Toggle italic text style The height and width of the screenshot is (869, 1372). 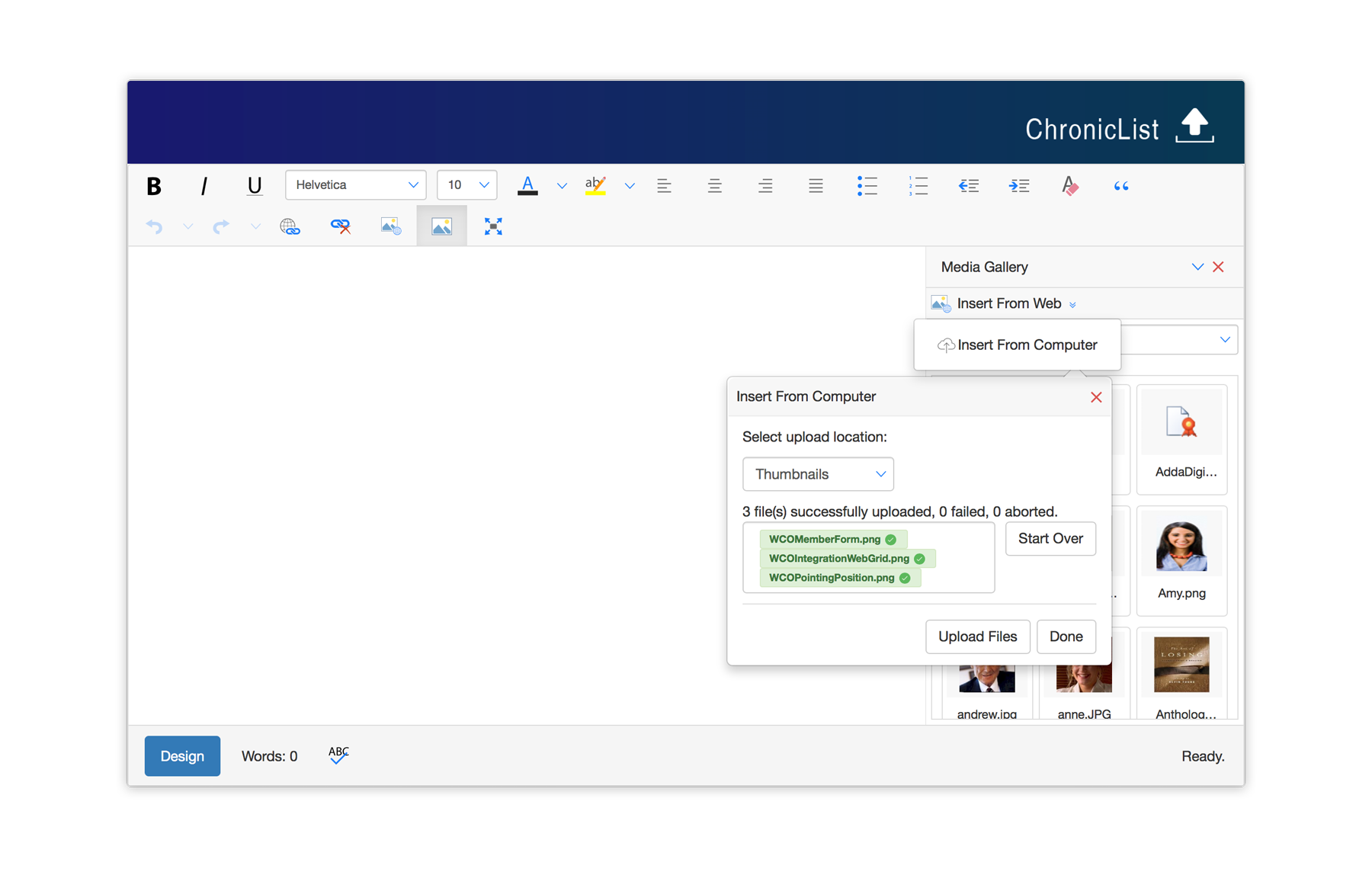(x=204, y=186)
